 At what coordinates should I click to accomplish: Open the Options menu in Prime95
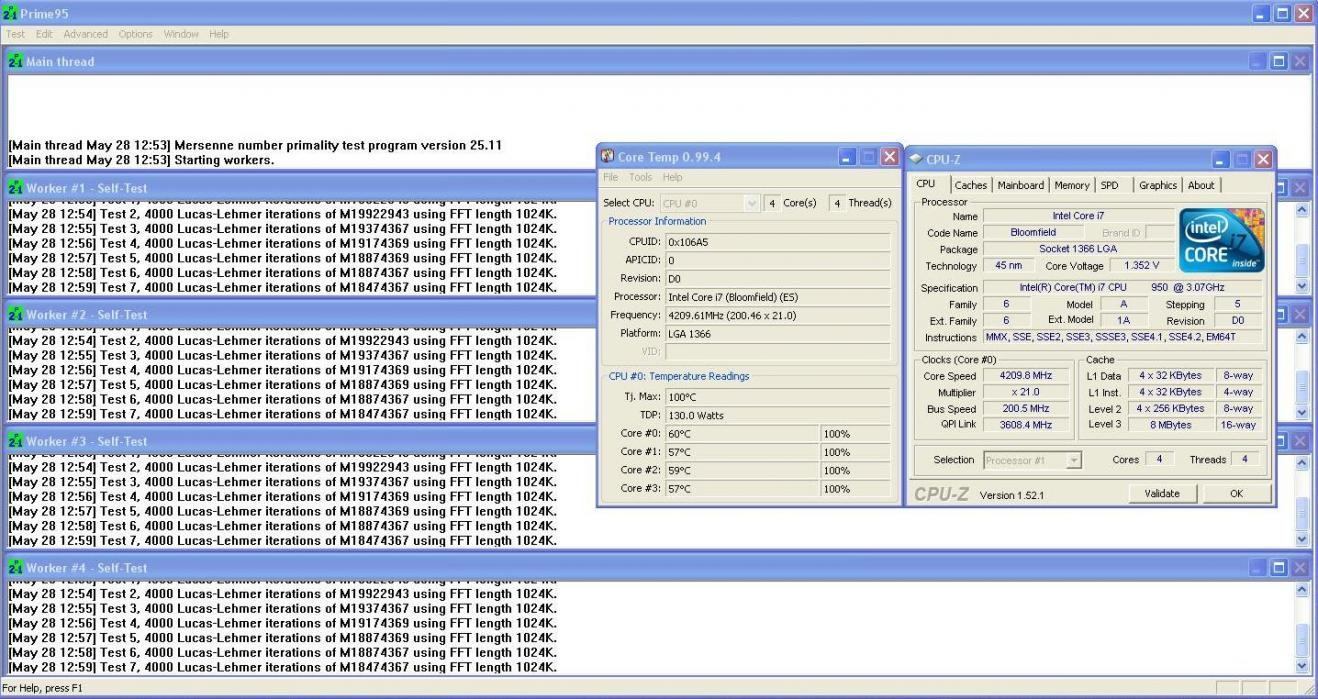click(136, 34)
